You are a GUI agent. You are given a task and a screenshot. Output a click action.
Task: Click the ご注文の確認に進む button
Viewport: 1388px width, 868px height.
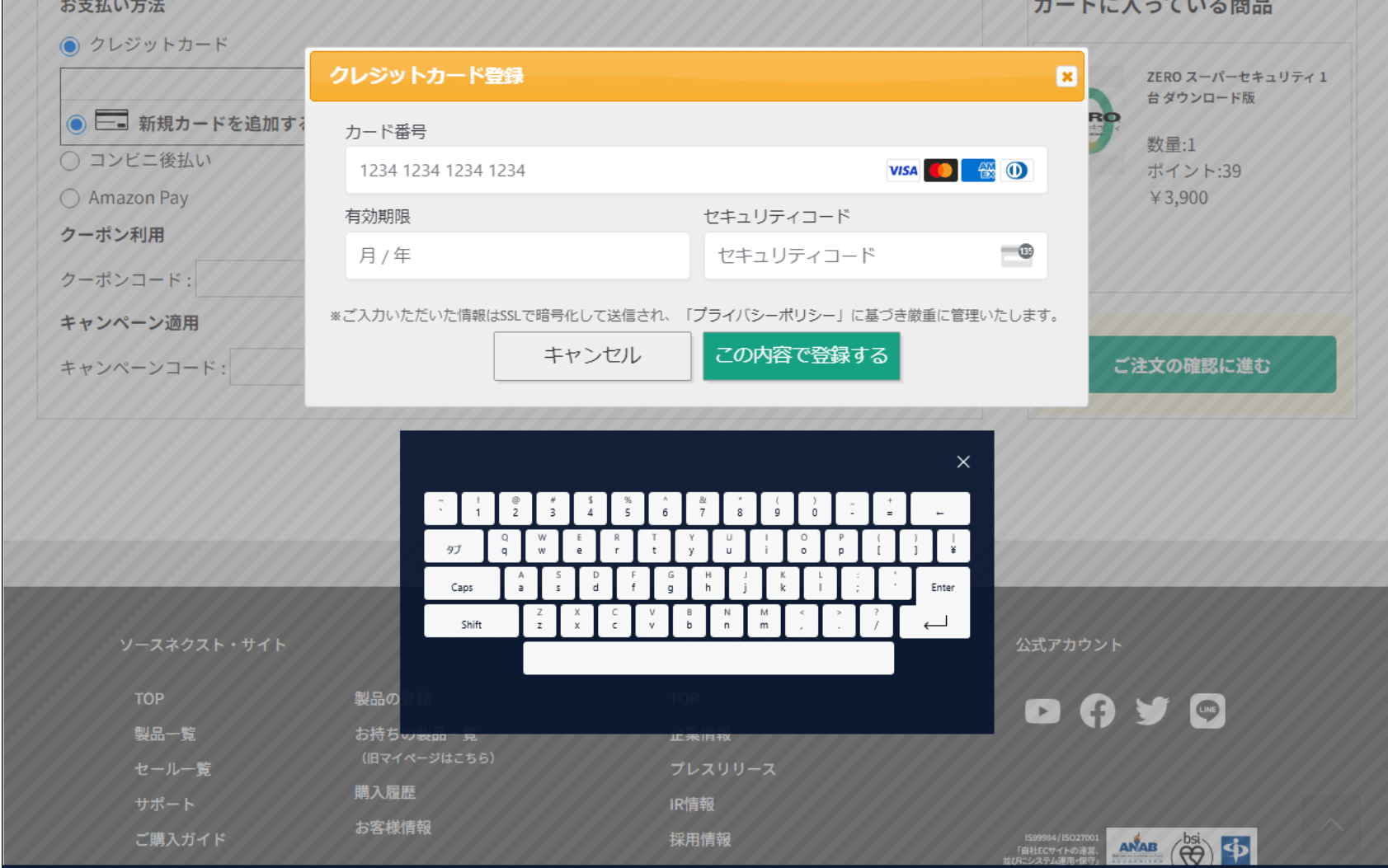(1193, 364)
